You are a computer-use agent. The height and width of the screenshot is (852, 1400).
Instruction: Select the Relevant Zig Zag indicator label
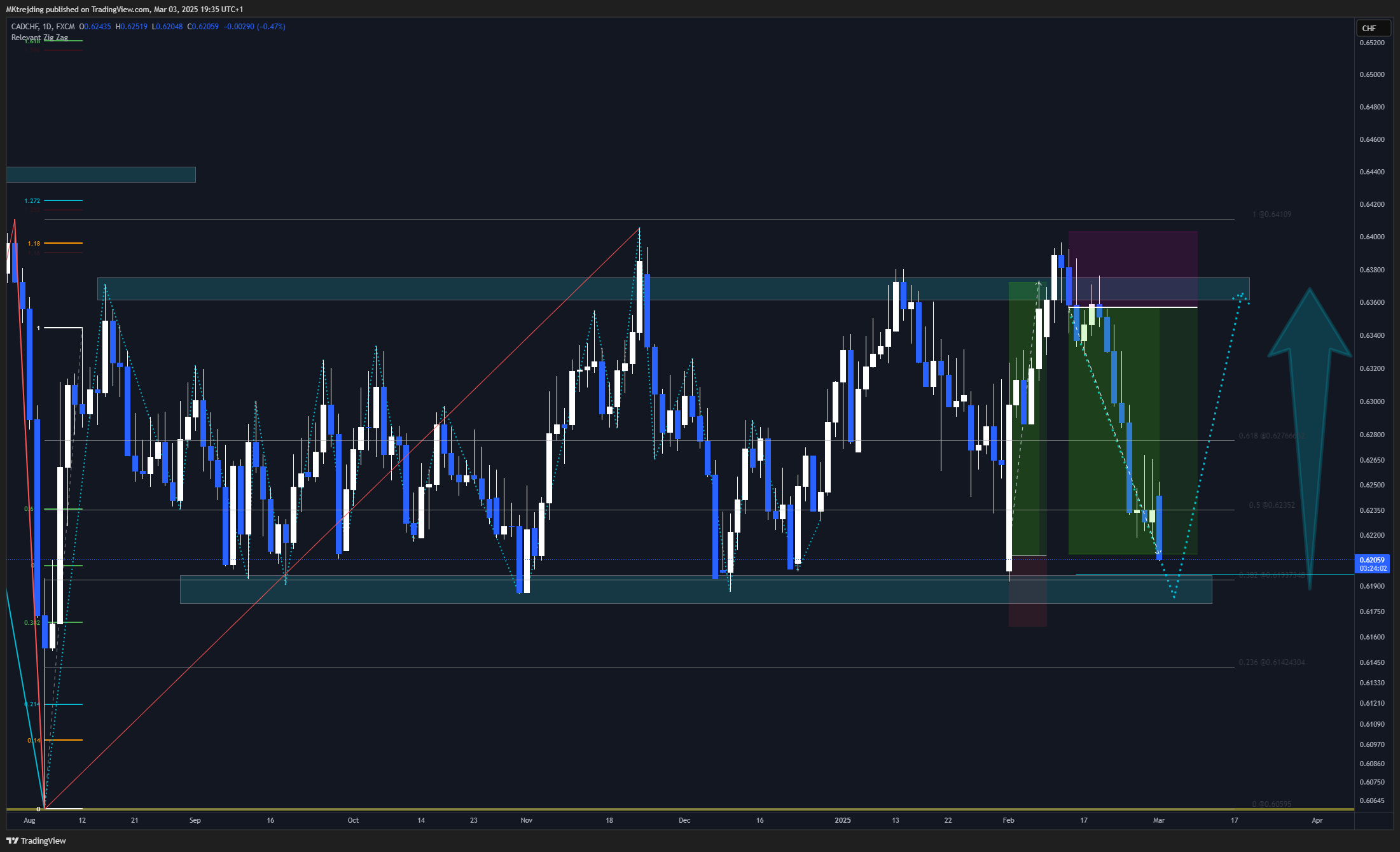click(x=39, y=38)
